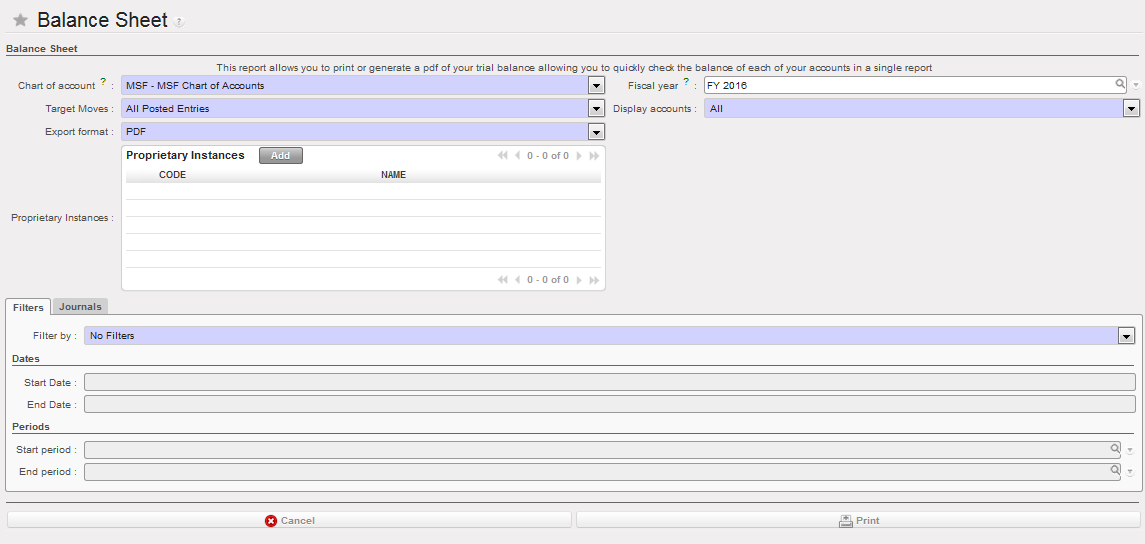This screenshot has height=544, width=1145.
Task: Sort instances by NAME column
Action: [x=394, y=175]
